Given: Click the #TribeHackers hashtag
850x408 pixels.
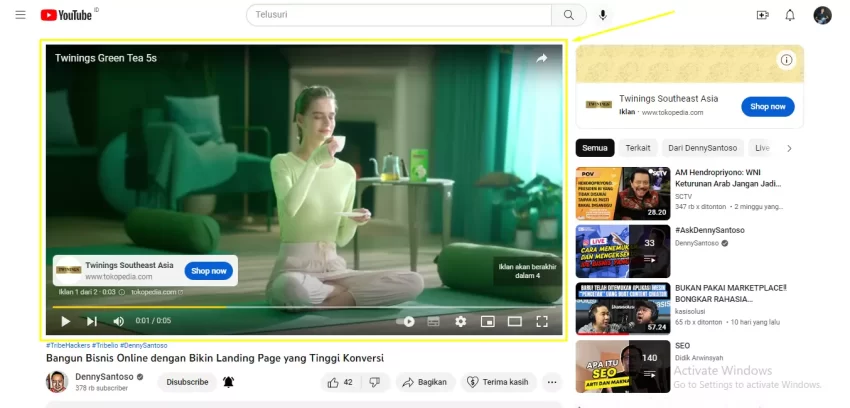Looking at the screenshot, I should (68, 345).
